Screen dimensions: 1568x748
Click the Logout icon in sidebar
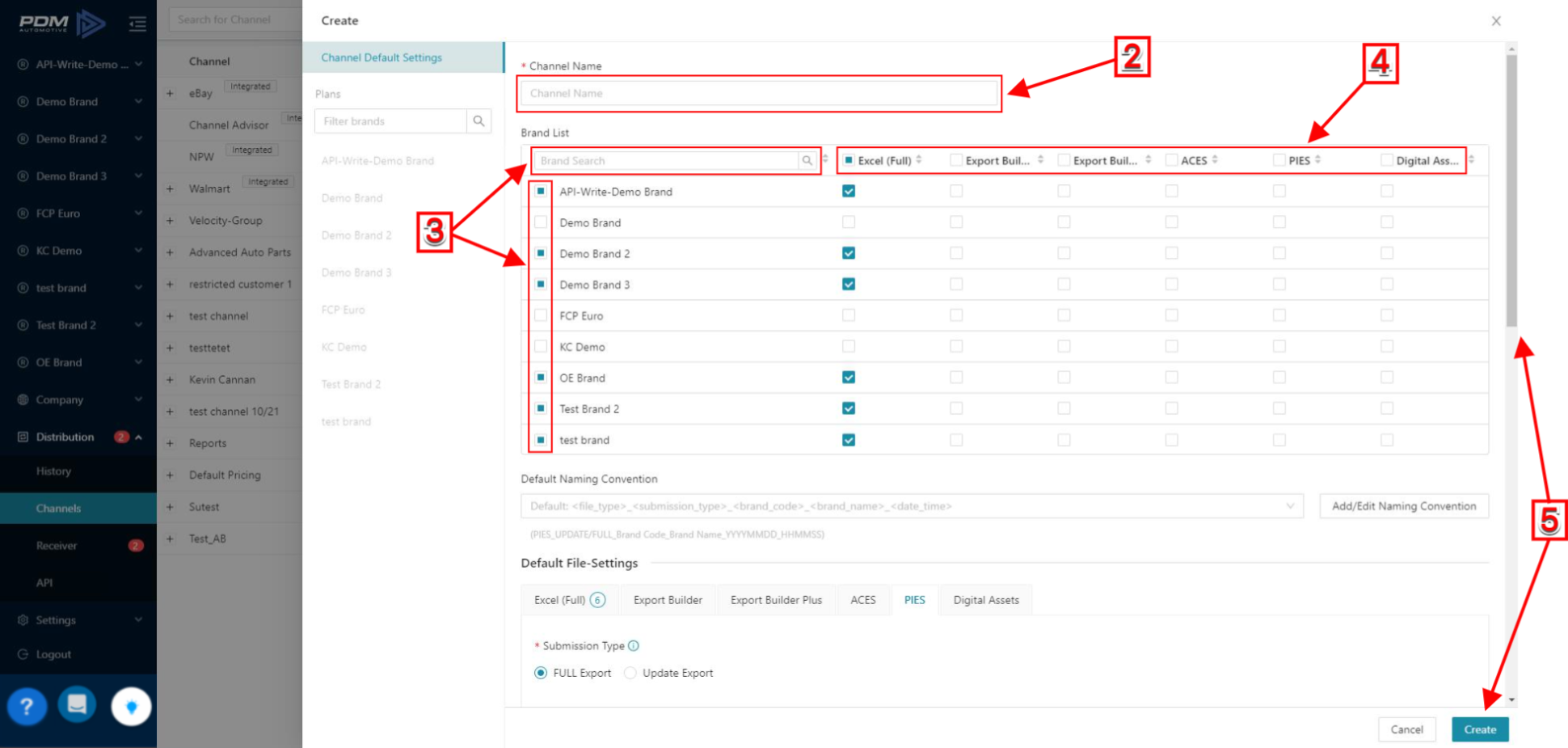pos(23,654)
